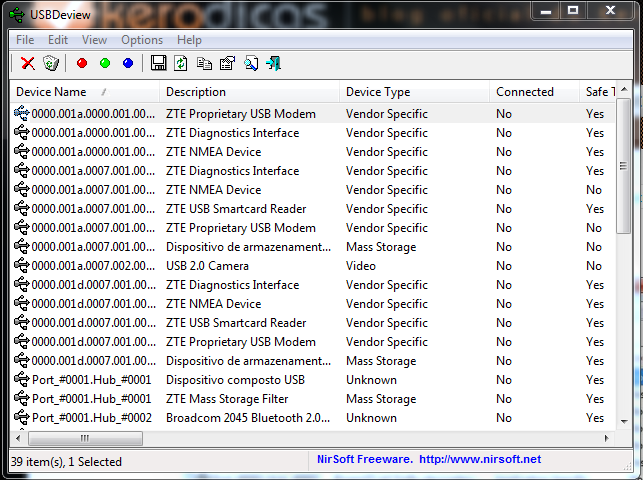Click the green dot toolbar icon
The width and height of the screenshot is (643, 480).
105,64
